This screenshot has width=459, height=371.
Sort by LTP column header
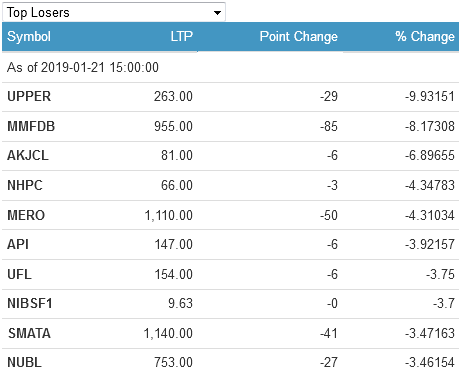pyautogui.click(x=182, y=36)
